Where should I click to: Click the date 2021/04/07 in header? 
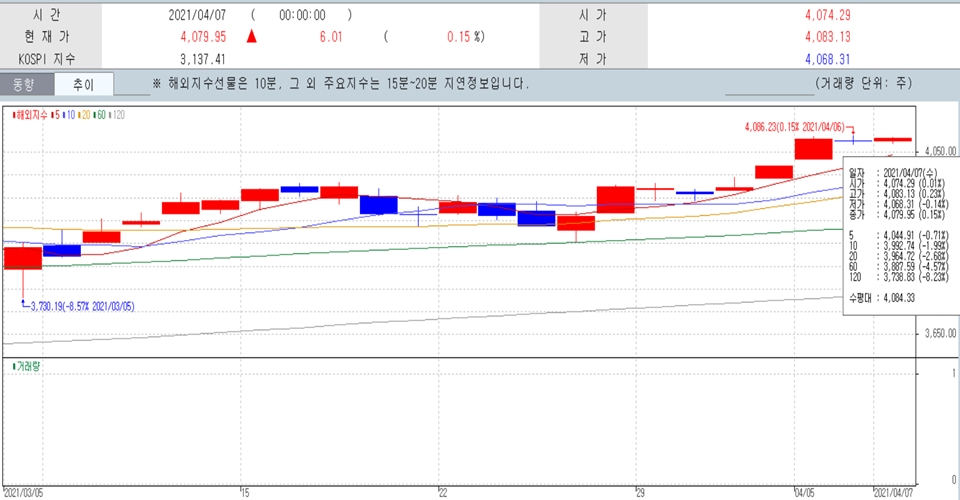coord(197,15)
